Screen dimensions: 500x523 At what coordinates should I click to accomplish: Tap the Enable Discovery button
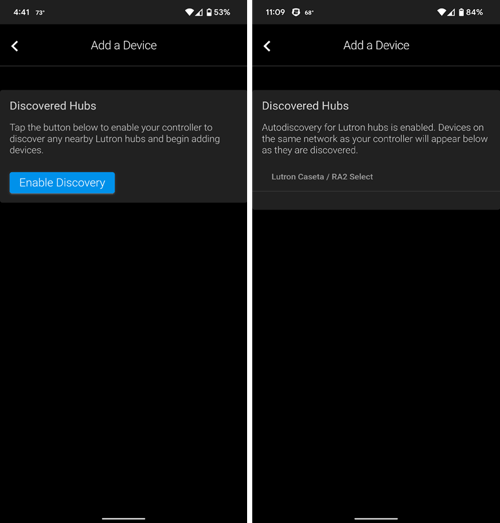(x=62, y=183)
